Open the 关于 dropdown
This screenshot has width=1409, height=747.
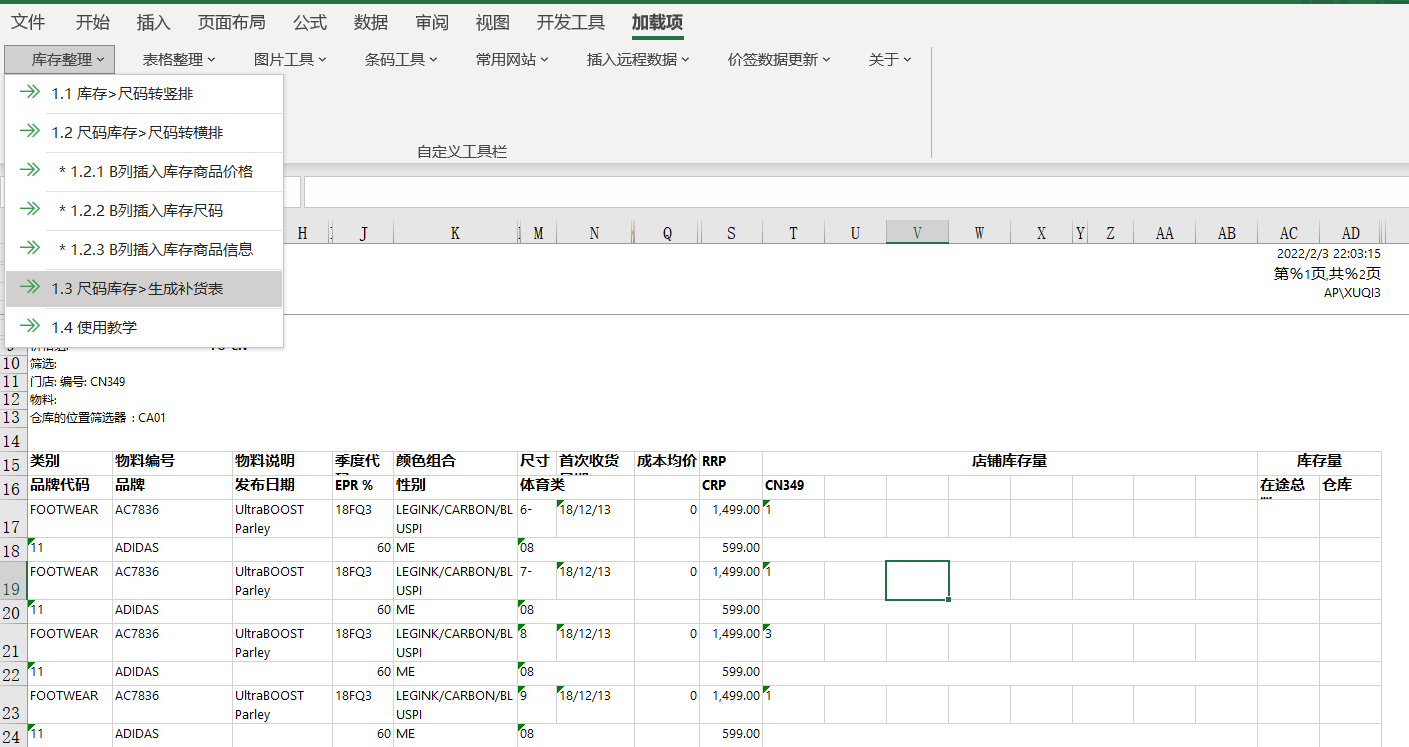(890, 60)
